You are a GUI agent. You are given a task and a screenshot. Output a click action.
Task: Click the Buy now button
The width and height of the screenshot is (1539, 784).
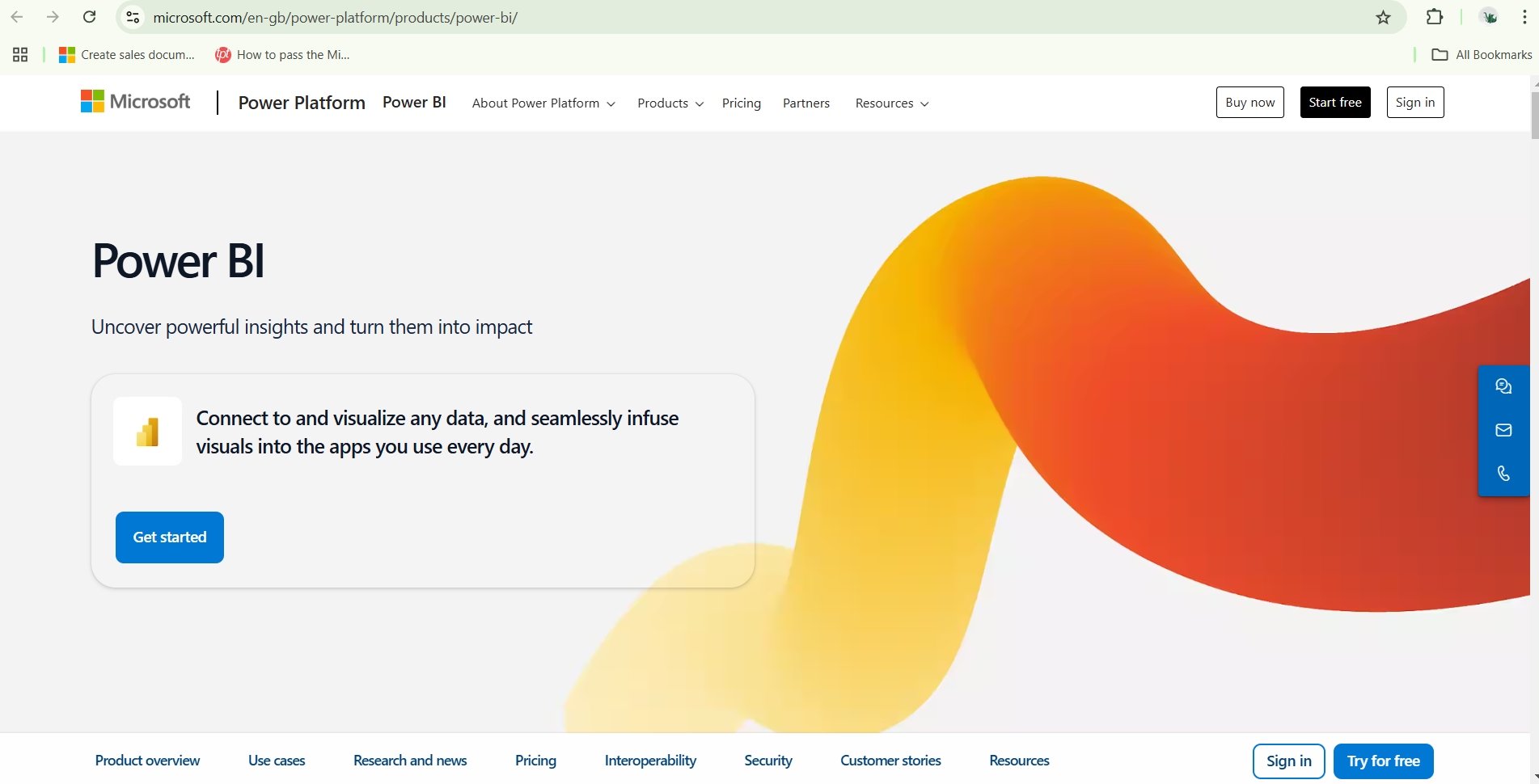click(1249, 103)
